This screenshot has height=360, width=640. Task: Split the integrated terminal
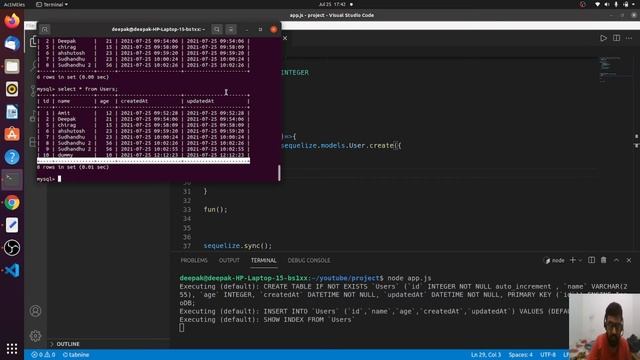coord(591,260)
